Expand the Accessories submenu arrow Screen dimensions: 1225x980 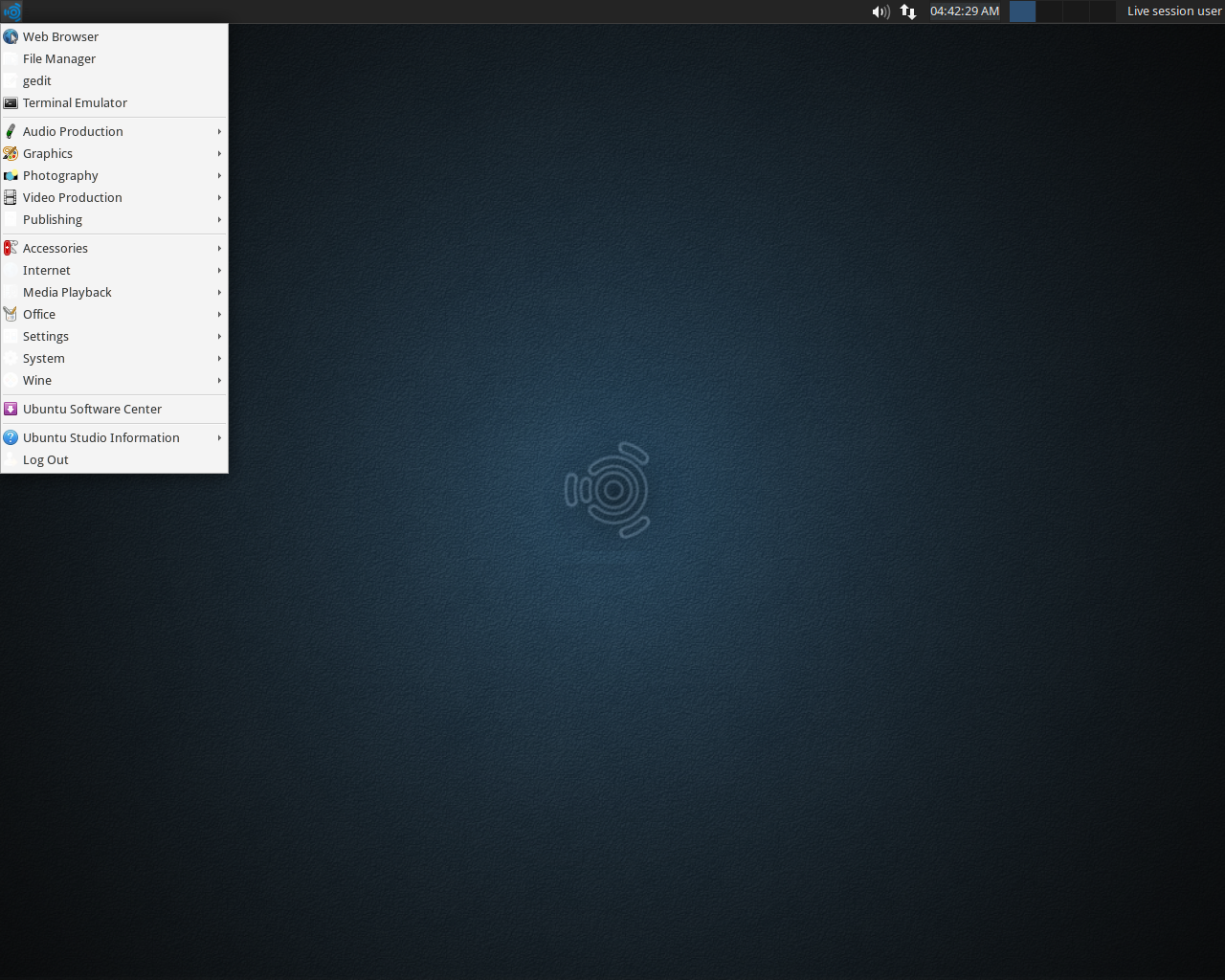click(x=219, y=248)
